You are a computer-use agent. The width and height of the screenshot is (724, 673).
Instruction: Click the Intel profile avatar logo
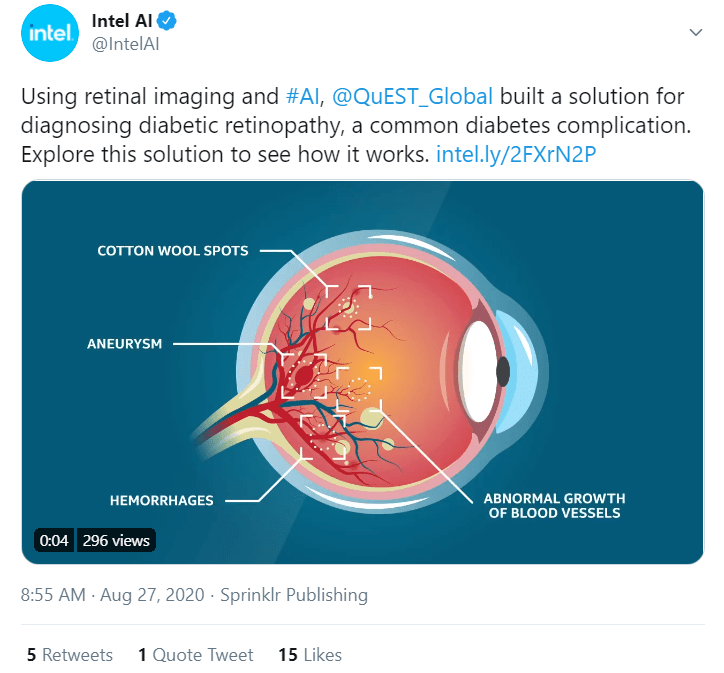click(x=50, y=34)
